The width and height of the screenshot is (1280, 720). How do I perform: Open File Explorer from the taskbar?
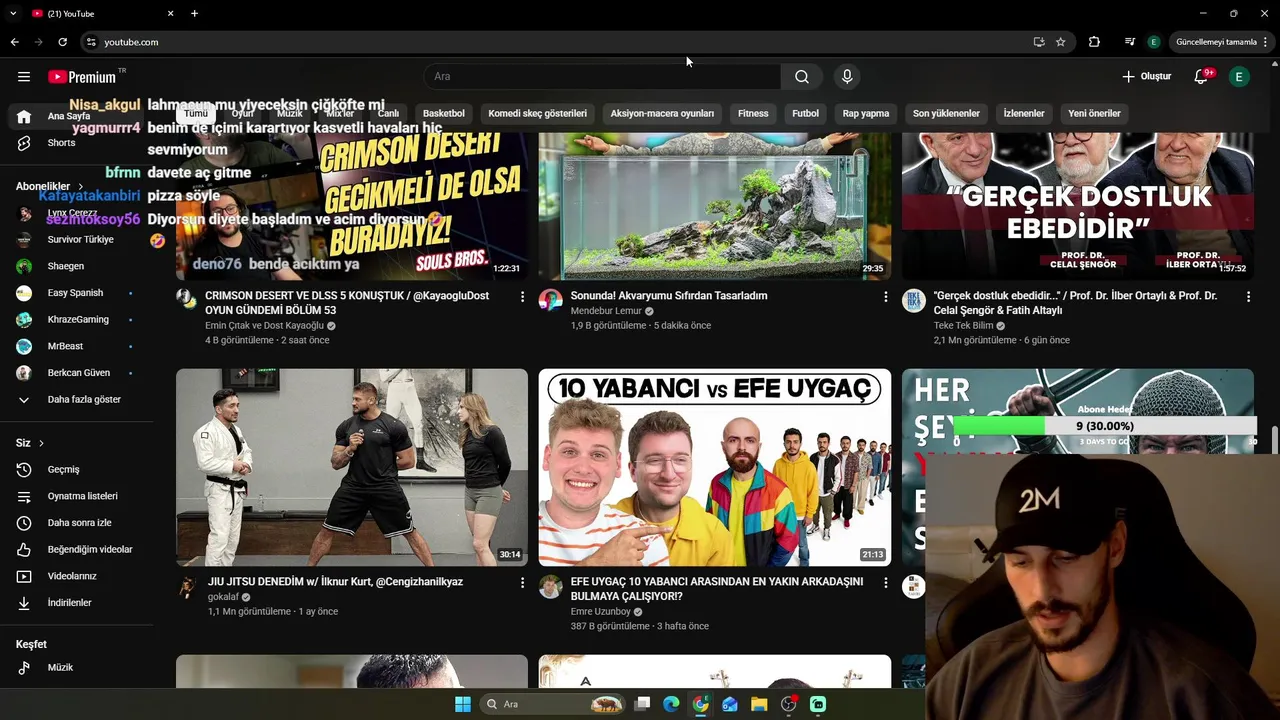coord(759,704)
